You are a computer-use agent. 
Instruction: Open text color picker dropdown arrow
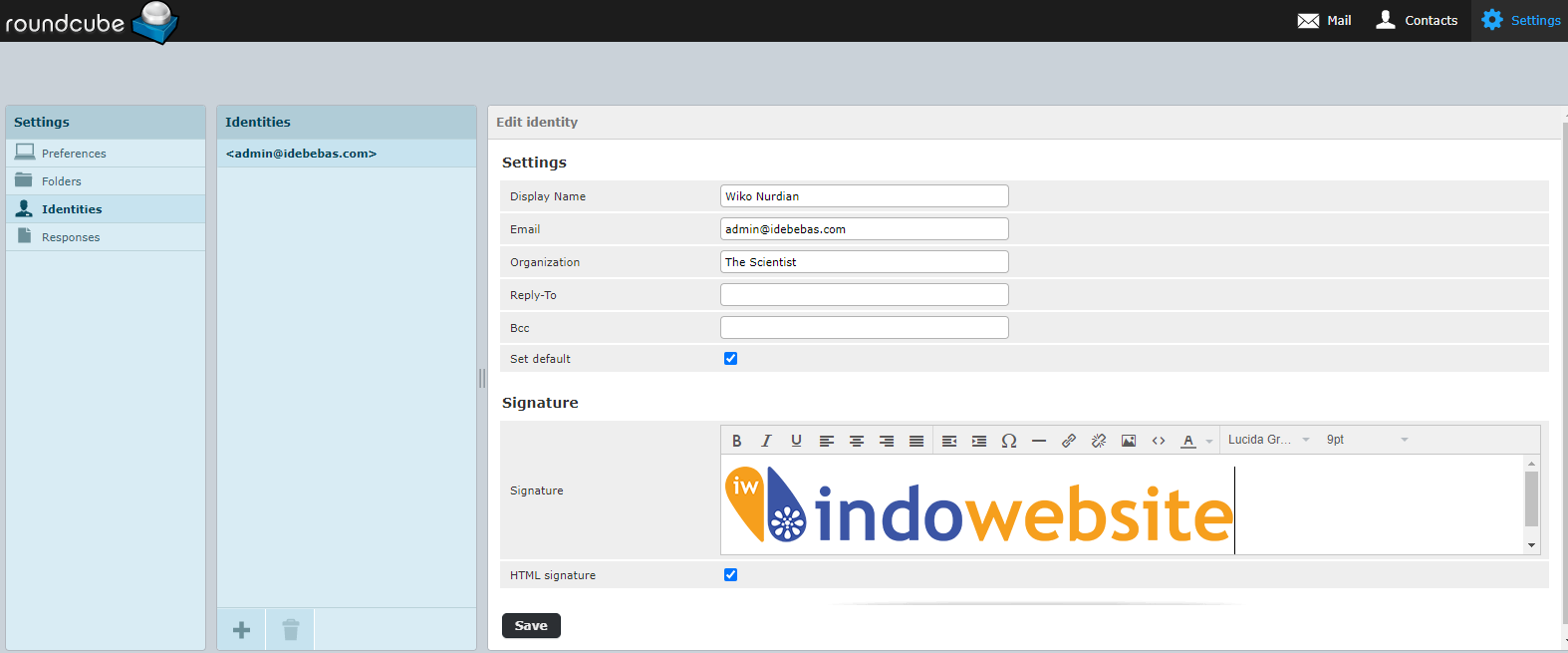click(x=1209, y=441)
